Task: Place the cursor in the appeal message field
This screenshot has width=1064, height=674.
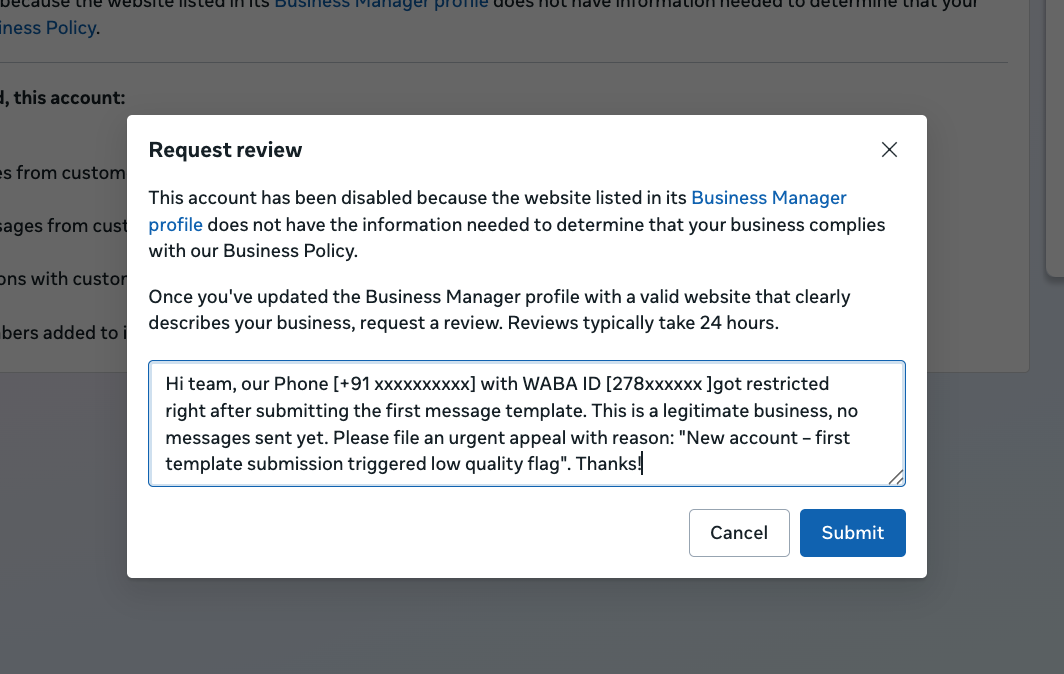Action: click(527, 423)
